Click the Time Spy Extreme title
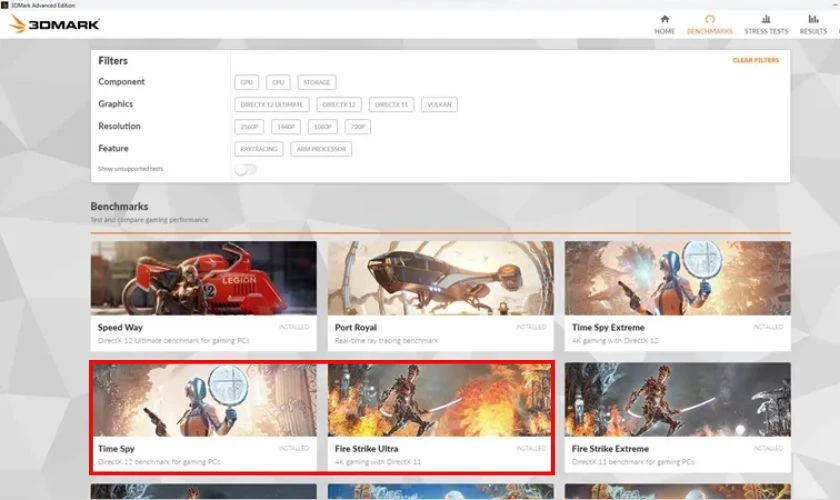The height and width of the screenshot is (500, 840). tap(608, 327)
